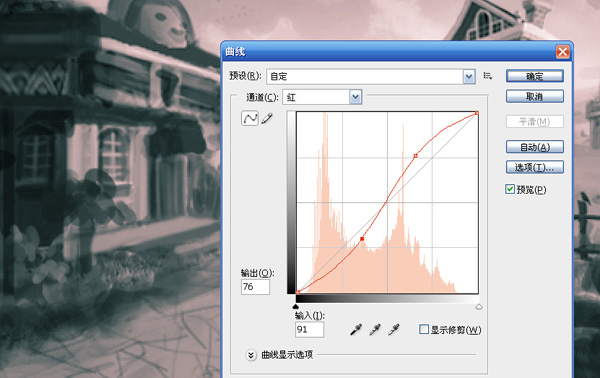Click the 自动 auto button

click(x=535, y=147)
